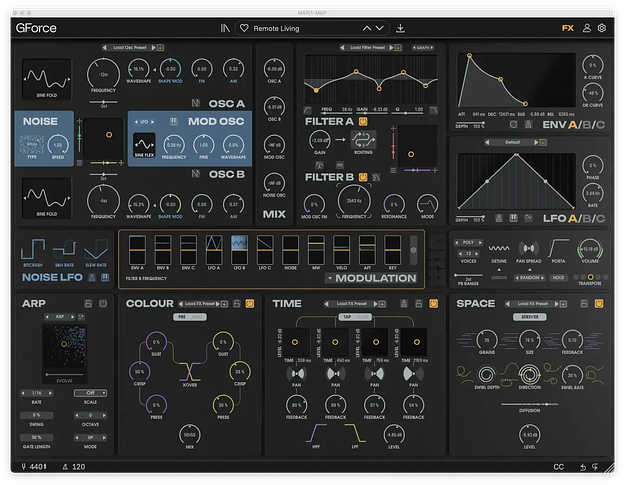This screenshot has height=485, width=625.
Task: Click the redo arrow in status bar
Action: [595, 467]
